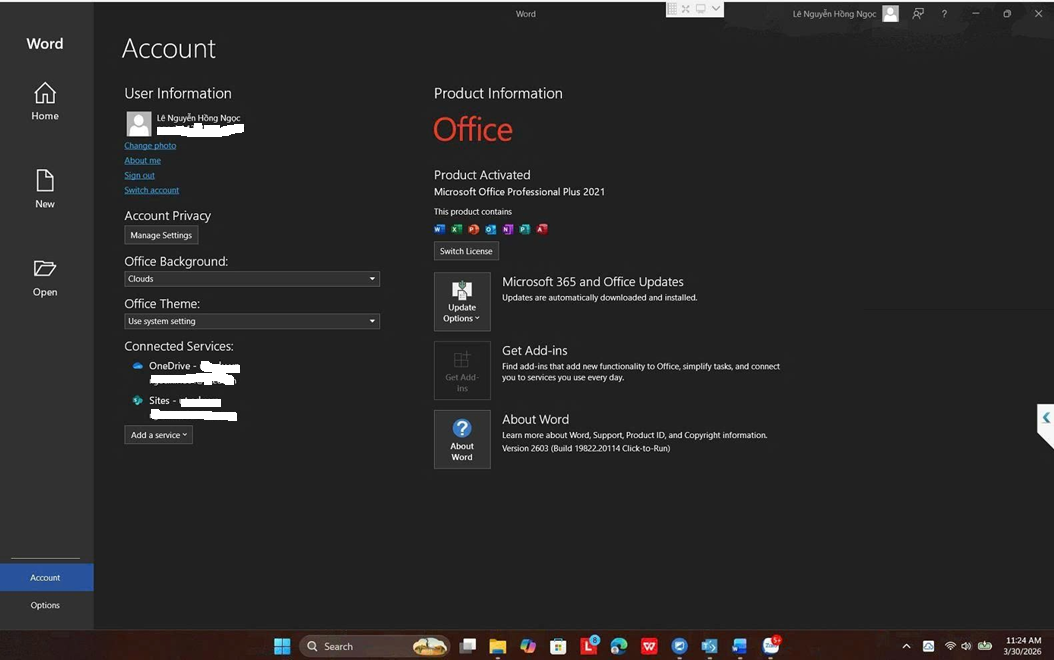Click the Publisher app icon in product list

point(524,229)
